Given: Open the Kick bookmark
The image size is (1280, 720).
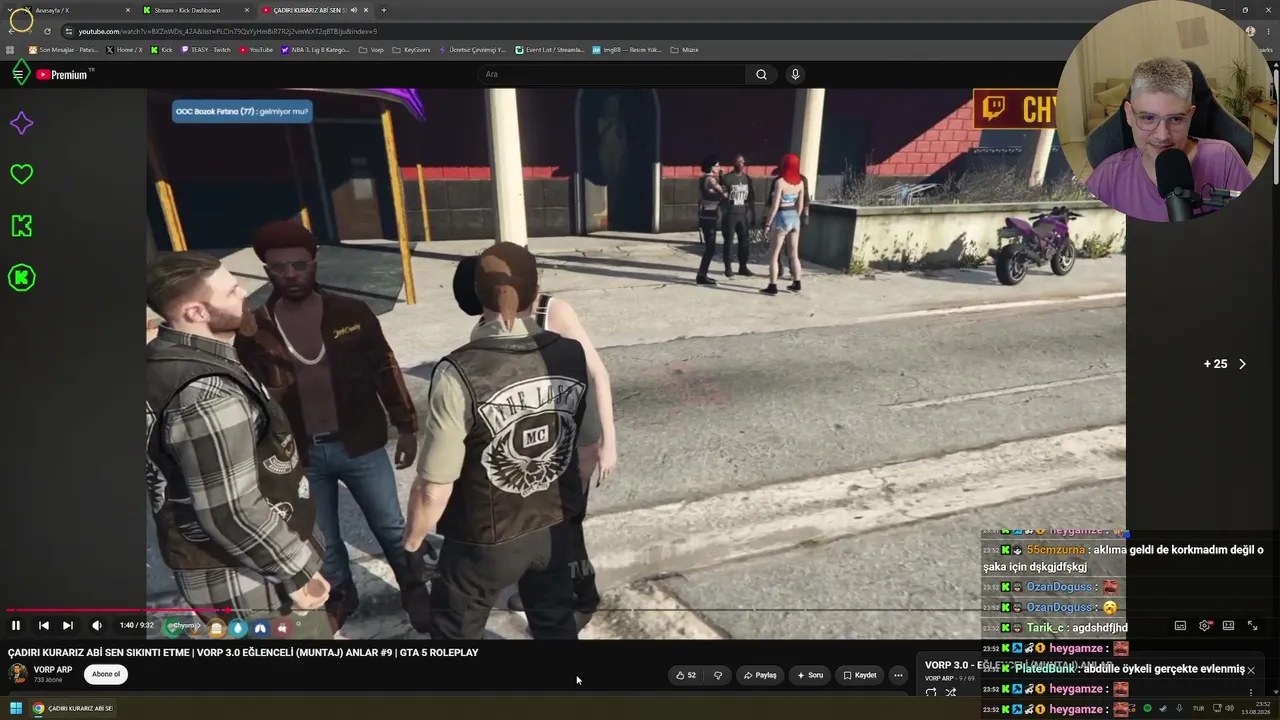Looking at the screenshot, I should [161, 50].
